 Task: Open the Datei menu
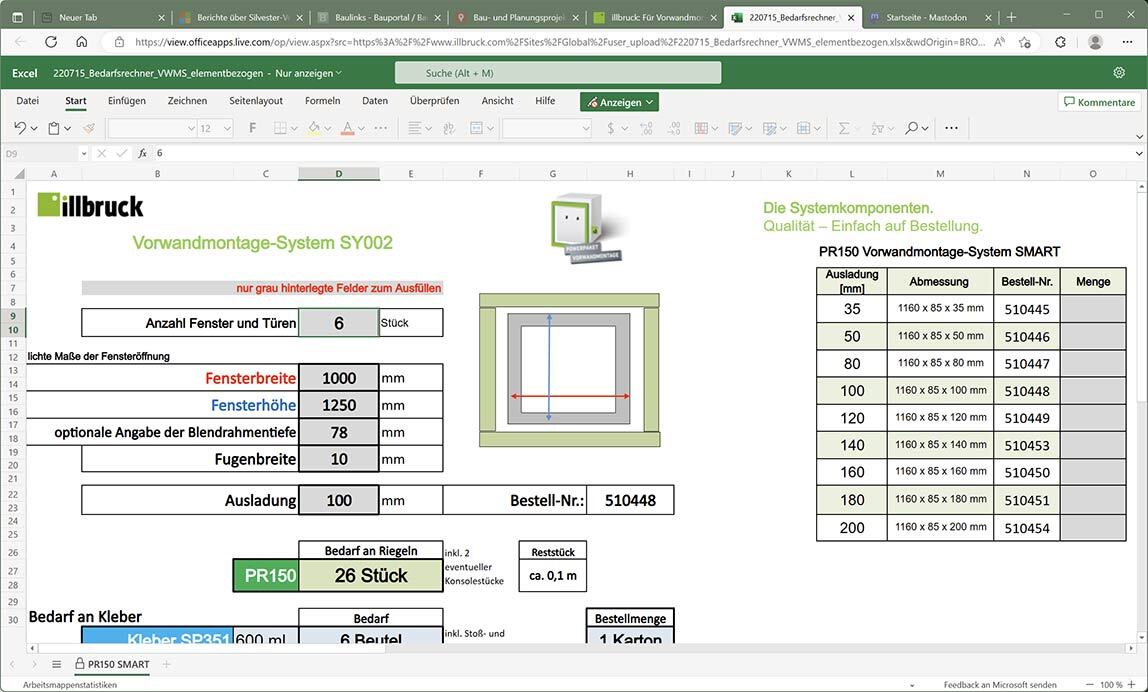click(x=28, y=101)
